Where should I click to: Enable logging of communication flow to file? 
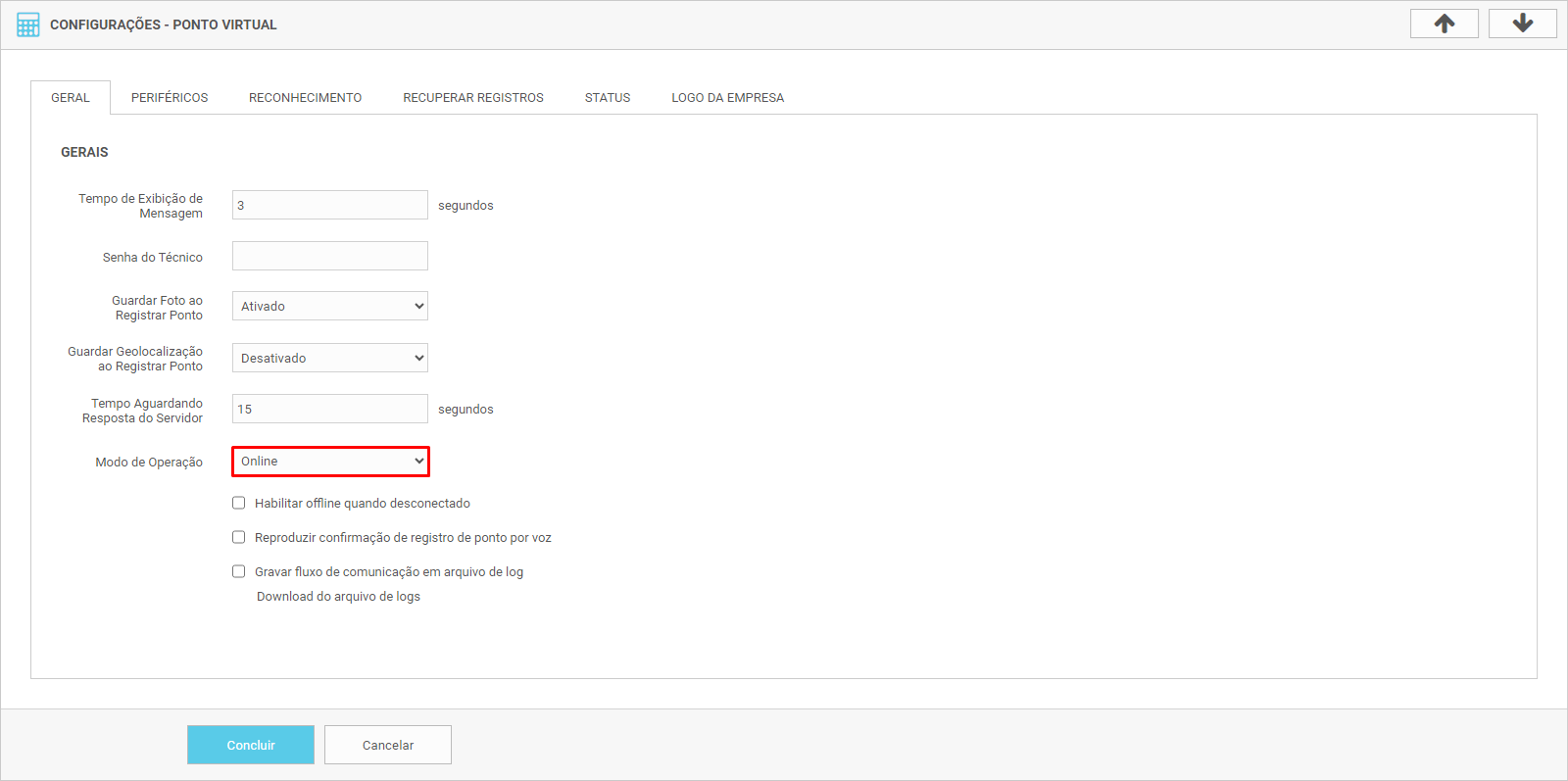pyautogui.click(x=238, y=571)
